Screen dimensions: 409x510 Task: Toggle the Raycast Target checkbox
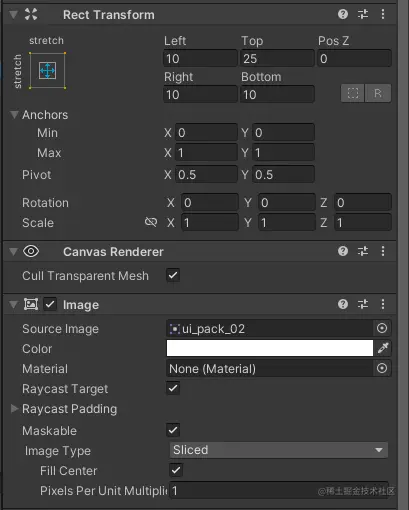point(173,388)
